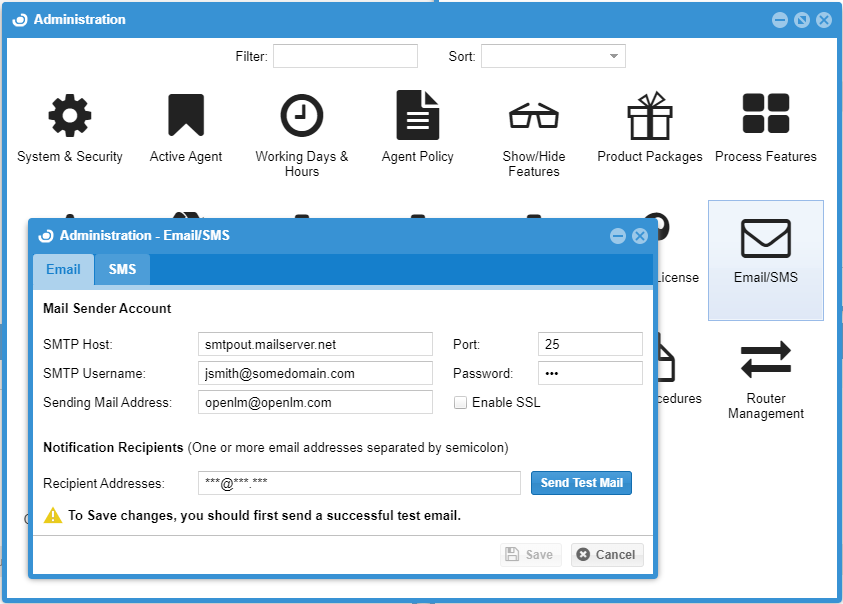Open Working Days & Hours clock icon
The image size is (843, 604).
click(x=301, y=117)
